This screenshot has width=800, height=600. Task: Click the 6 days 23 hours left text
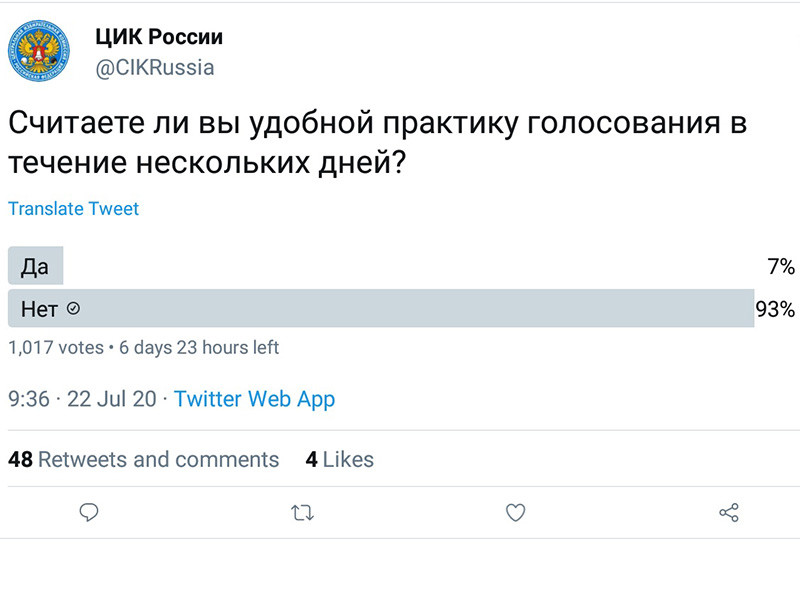pyautogui.click(x=199, y=348)
